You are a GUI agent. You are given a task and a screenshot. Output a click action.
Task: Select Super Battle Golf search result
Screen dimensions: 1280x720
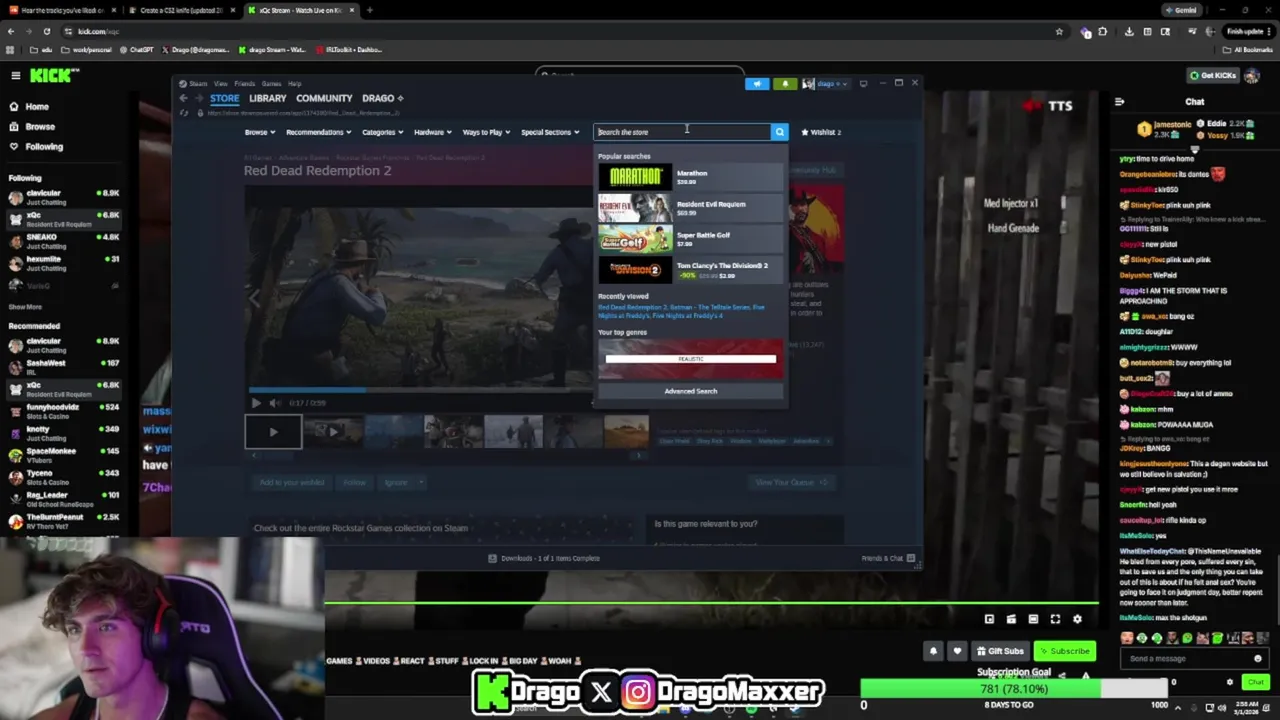point(690,239)
